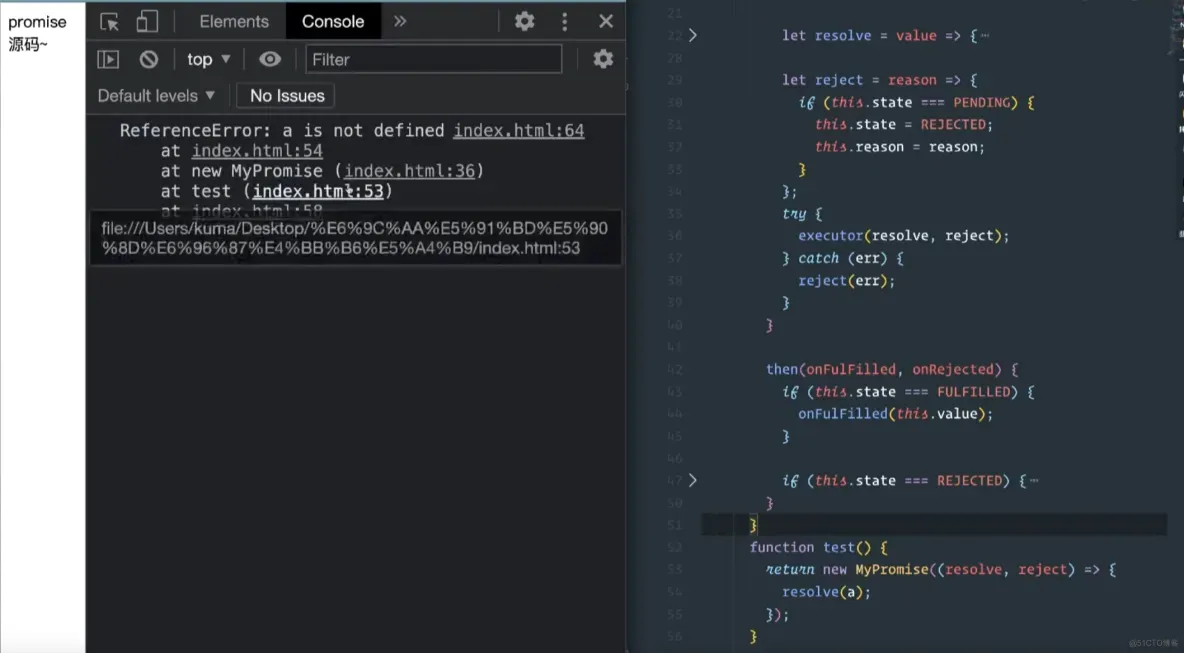Viewport: 1184px width, 653px height.
Task: Open the top context dropdown
Action: 209,60
